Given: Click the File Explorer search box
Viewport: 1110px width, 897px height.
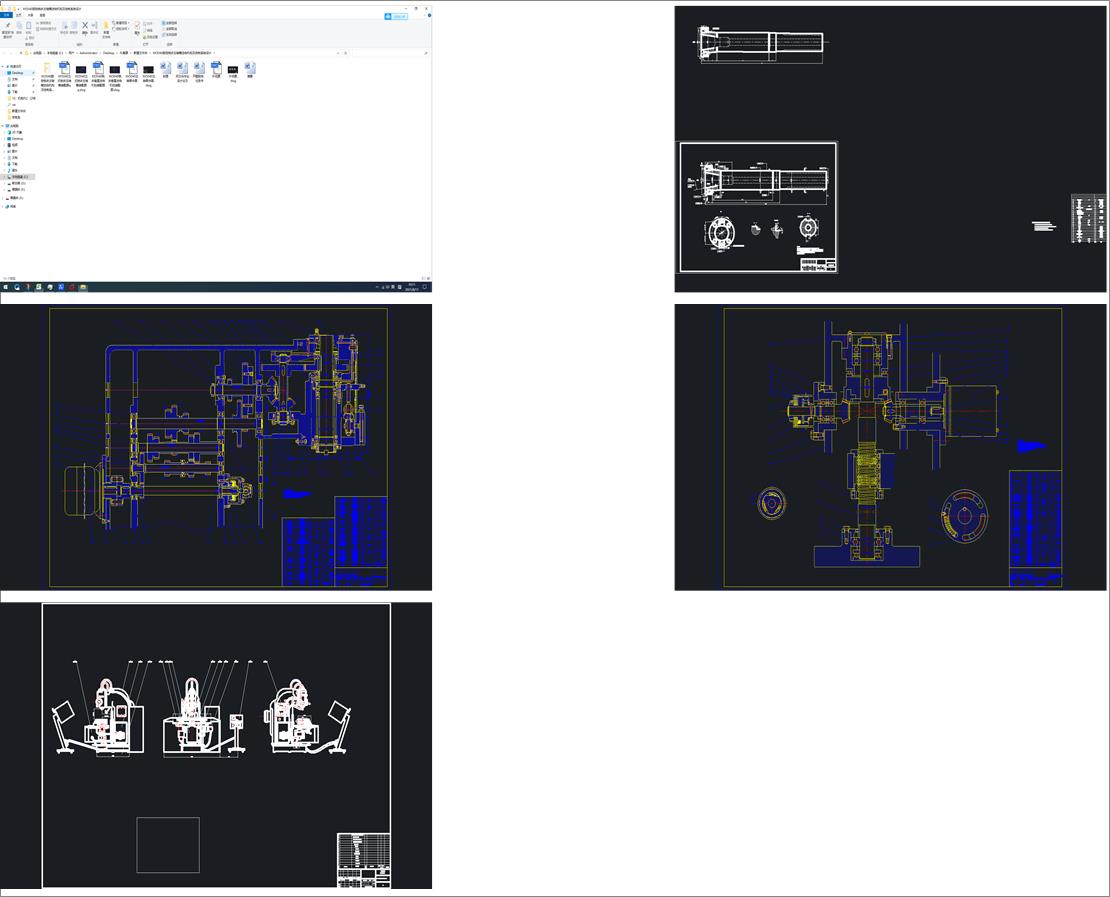Looking at the screenshot, I should (x=388, y=53).
